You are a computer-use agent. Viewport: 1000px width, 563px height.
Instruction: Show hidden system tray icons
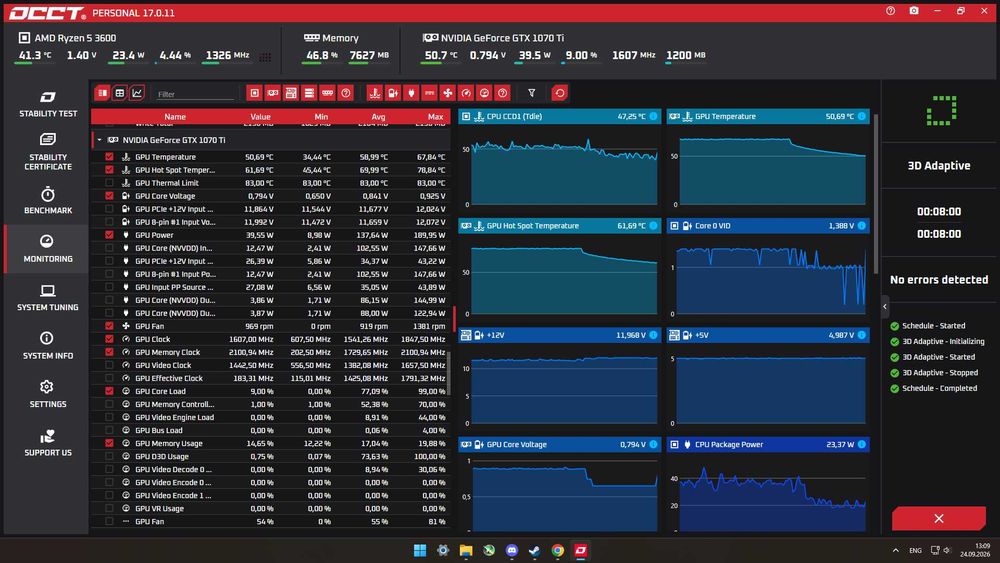(x=895, y=550)
